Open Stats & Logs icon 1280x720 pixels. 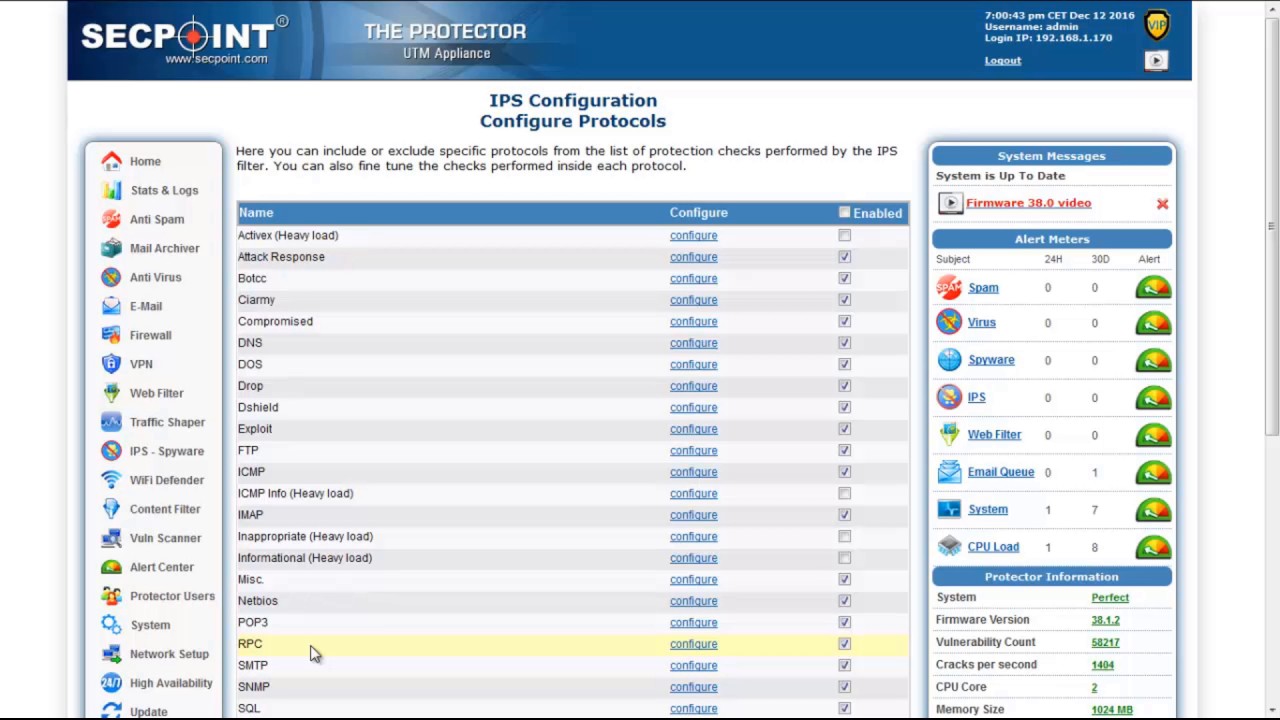[111, 190]
